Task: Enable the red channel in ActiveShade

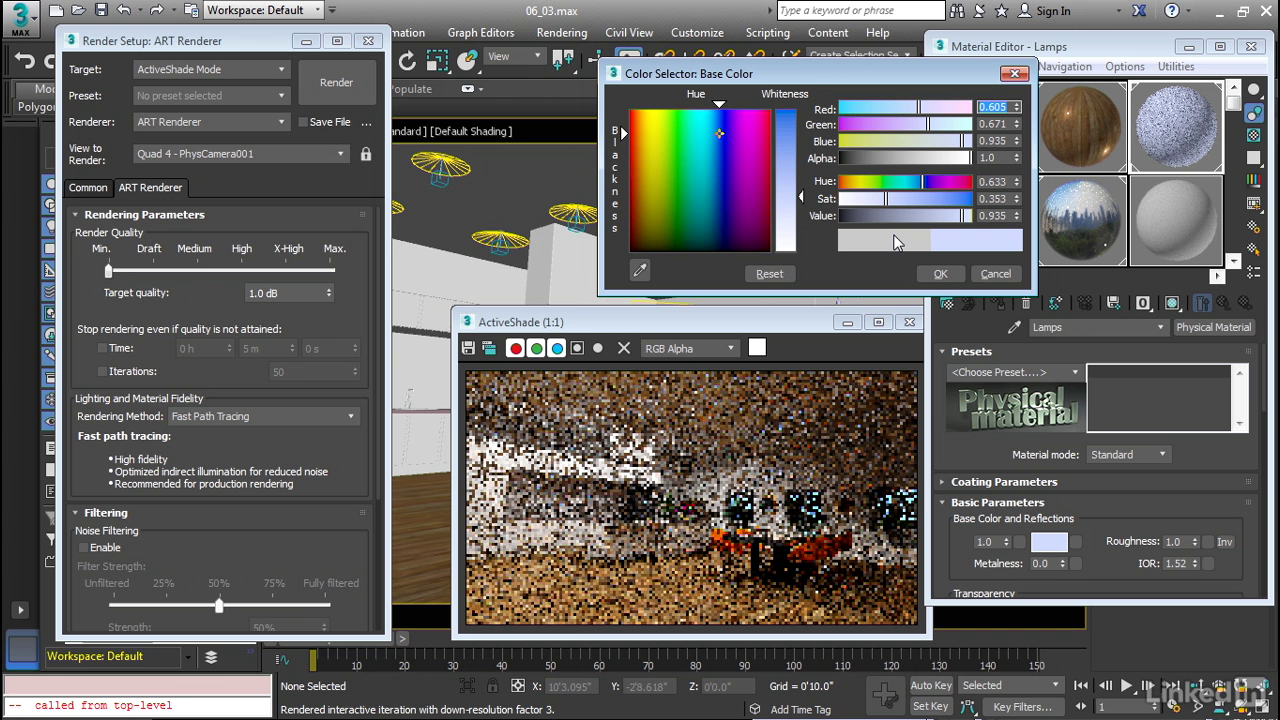Action: tap(515, 348)
